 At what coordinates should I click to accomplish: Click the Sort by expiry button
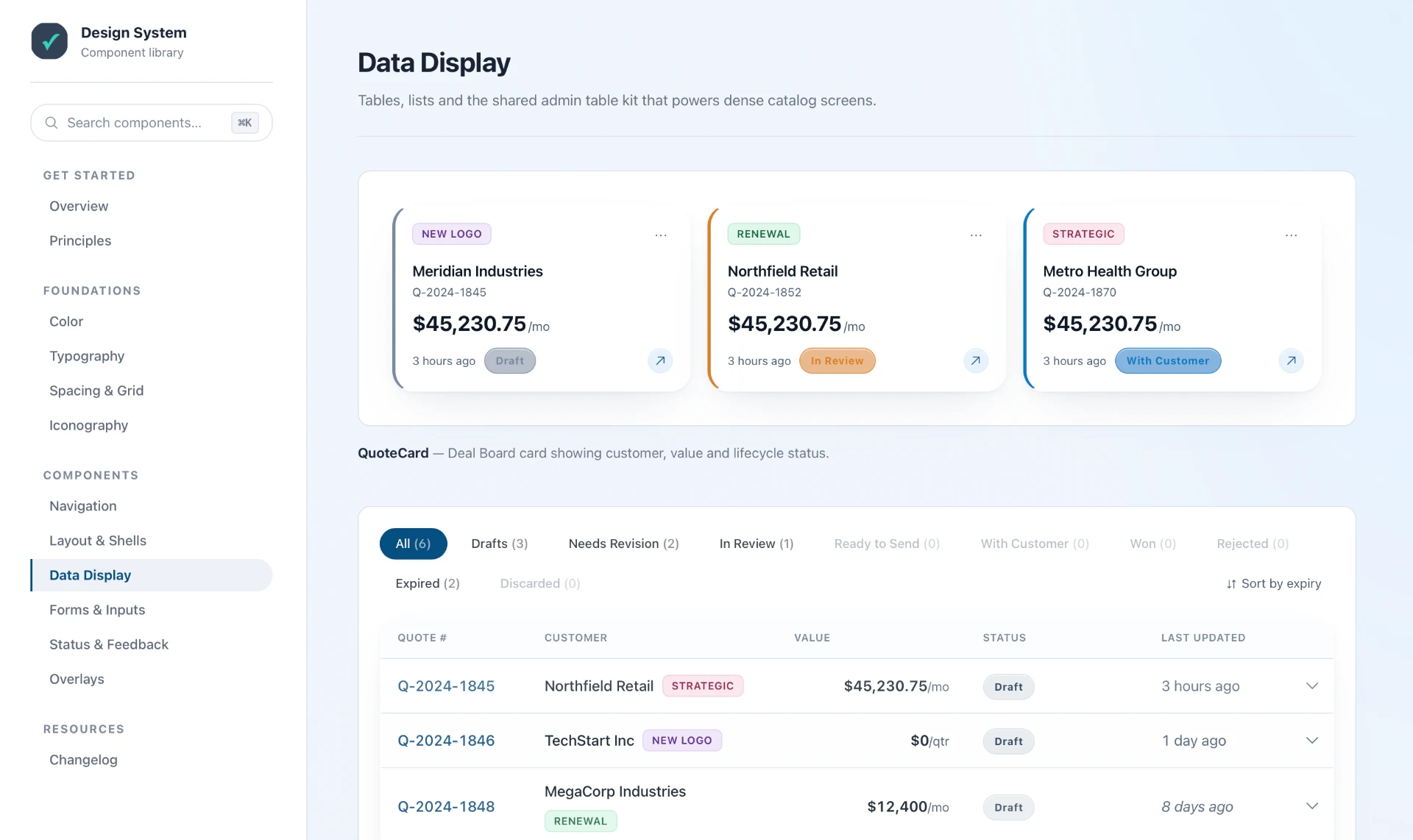pos(1274,583)
